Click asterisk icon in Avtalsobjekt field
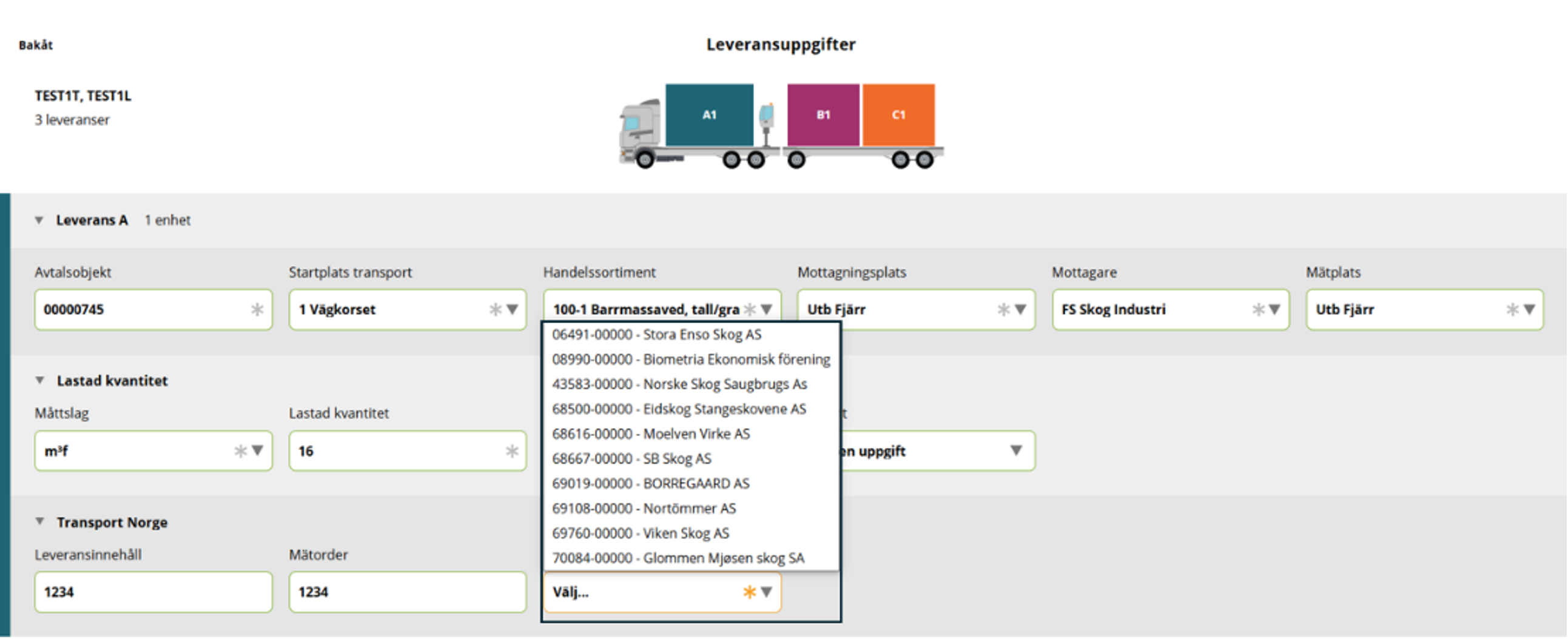Screen dimensions: 1568x639 click(x=257, y=309)
